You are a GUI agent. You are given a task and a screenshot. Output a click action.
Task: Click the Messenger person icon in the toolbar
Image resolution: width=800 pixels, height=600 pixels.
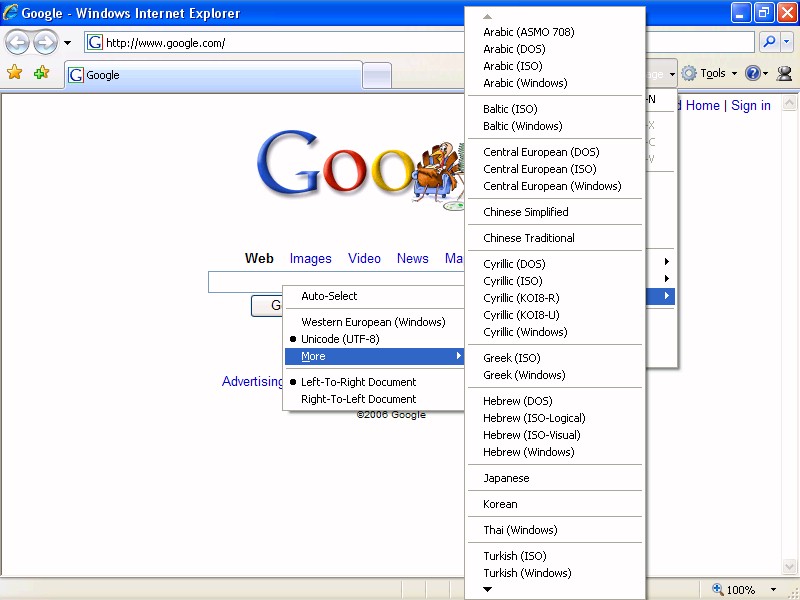click(784, 73)
